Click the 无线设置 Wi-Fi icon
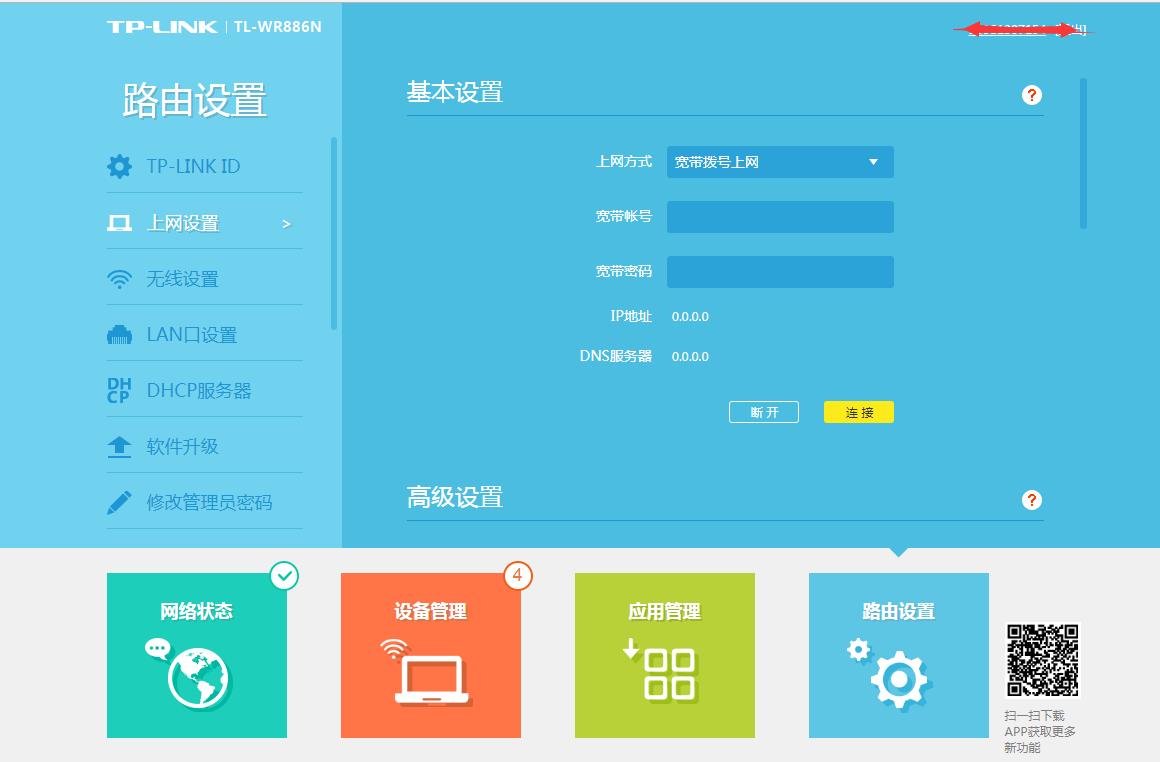The width and height of the screenshot is (1160, 762). pos(121,277)
